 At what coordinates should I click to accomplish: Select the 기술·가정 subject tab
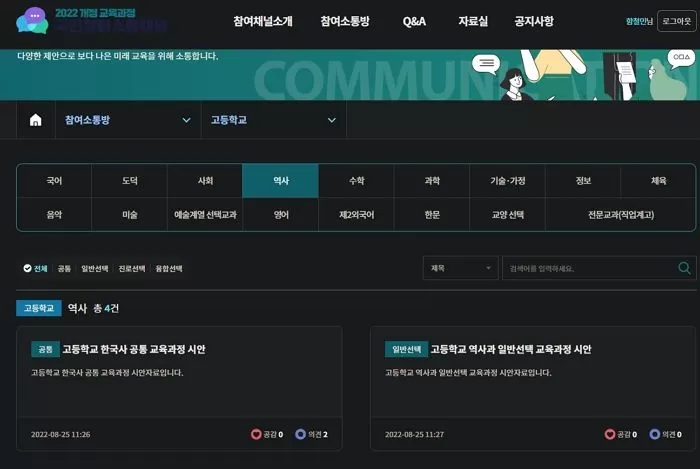508,181
